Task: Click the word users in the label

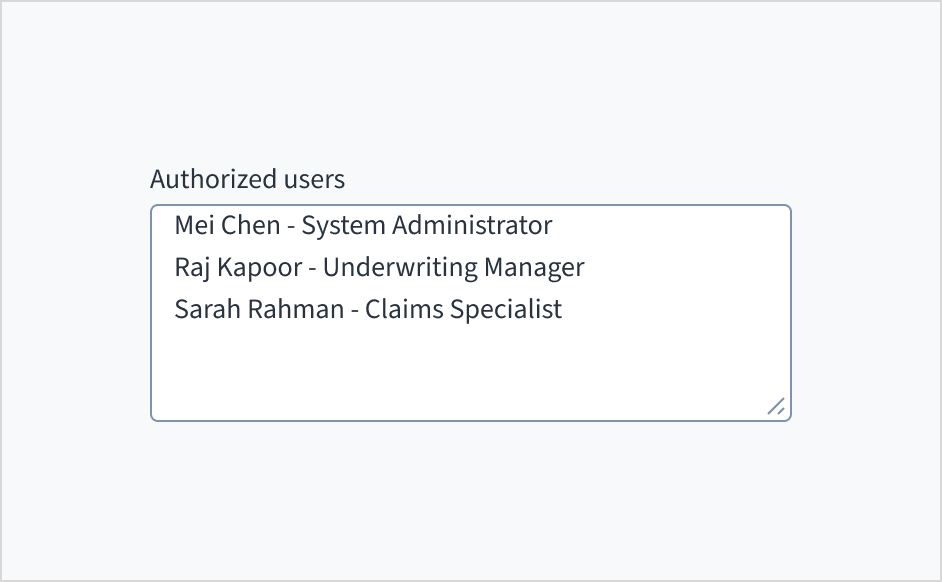Action: 314,179
